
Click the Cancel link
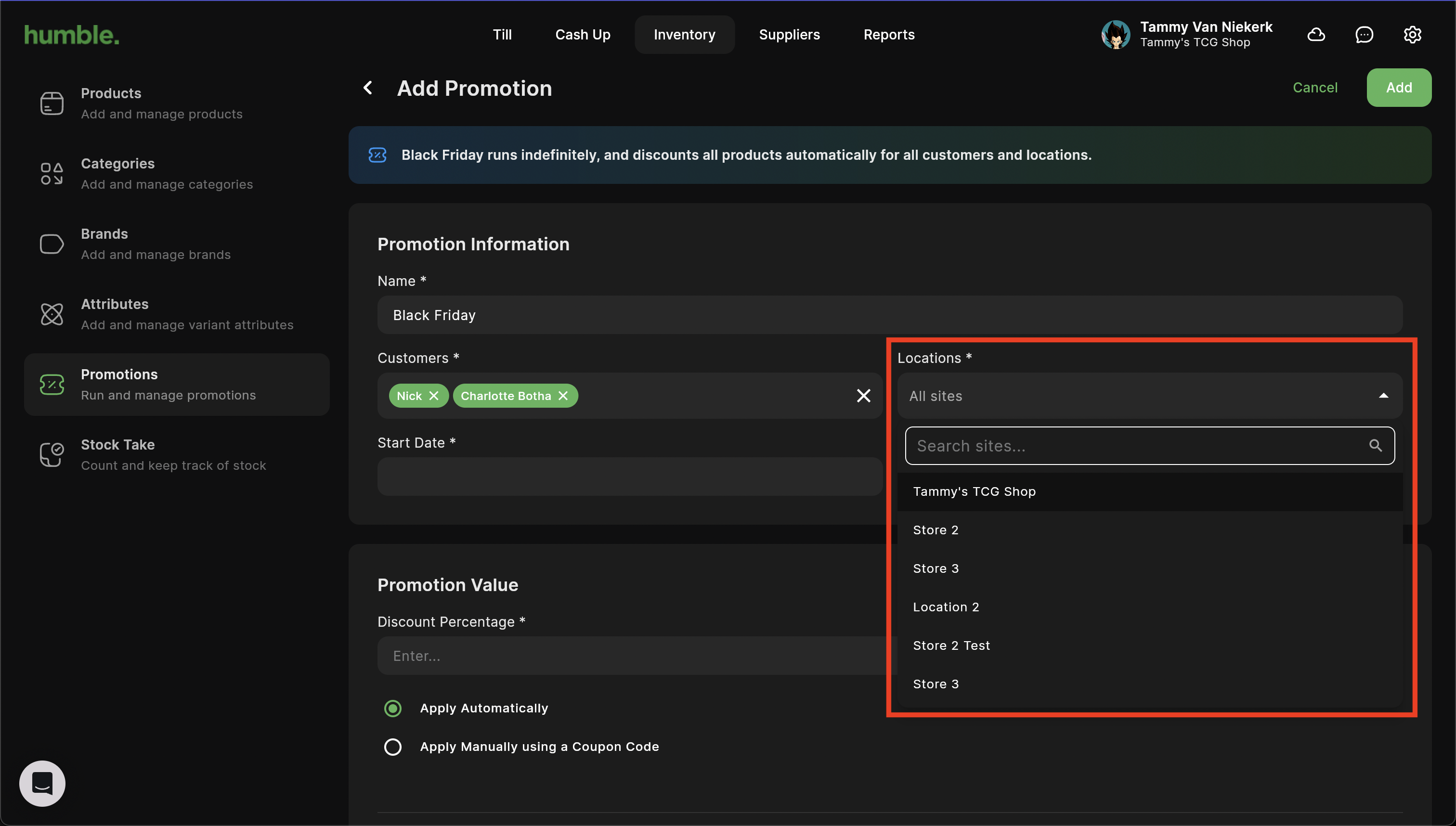tap(1315, 88)
